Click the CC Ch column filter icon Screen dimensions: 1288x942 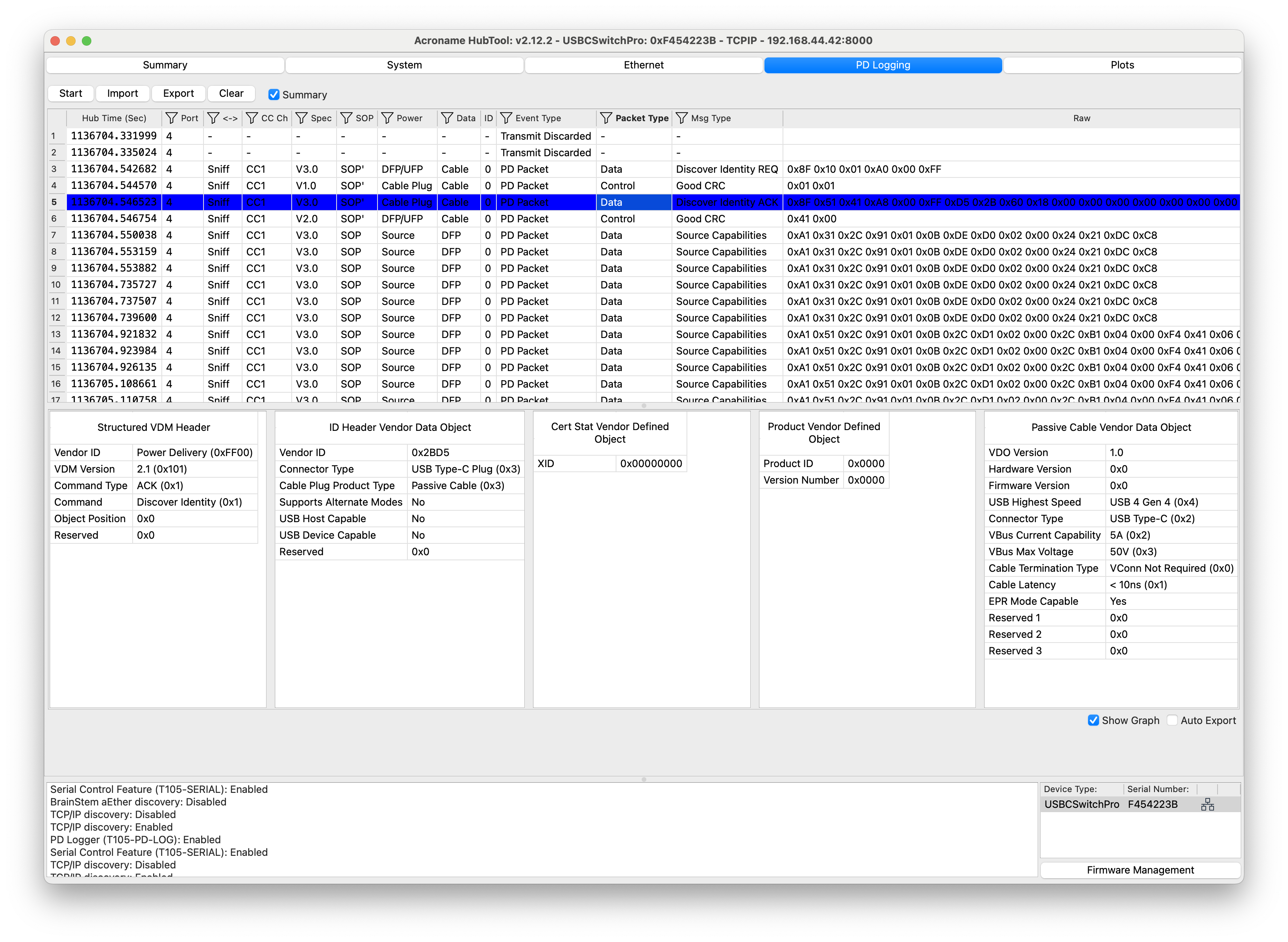pos(252,118)
